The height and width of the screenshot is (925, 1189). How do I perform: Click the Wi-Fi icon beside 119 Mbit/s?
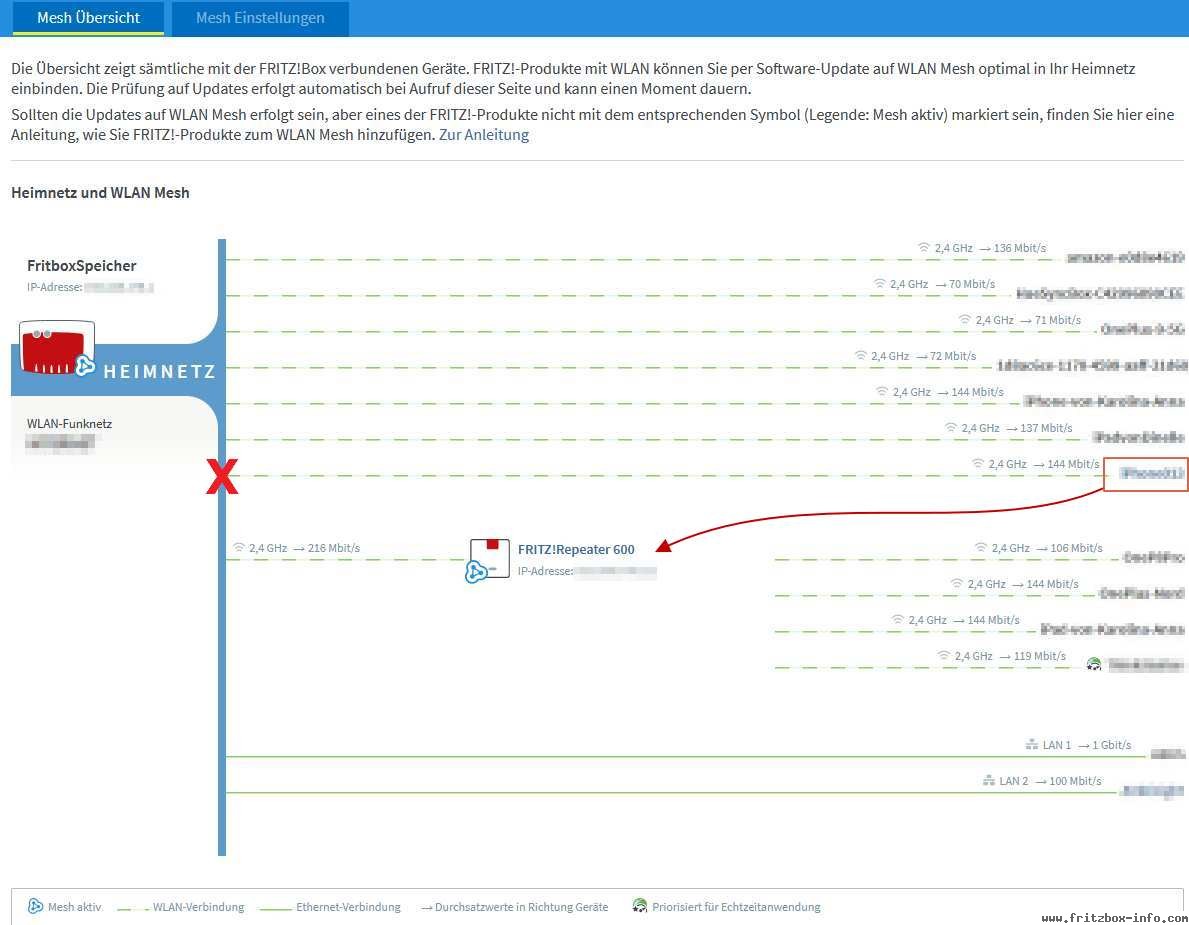943,656
